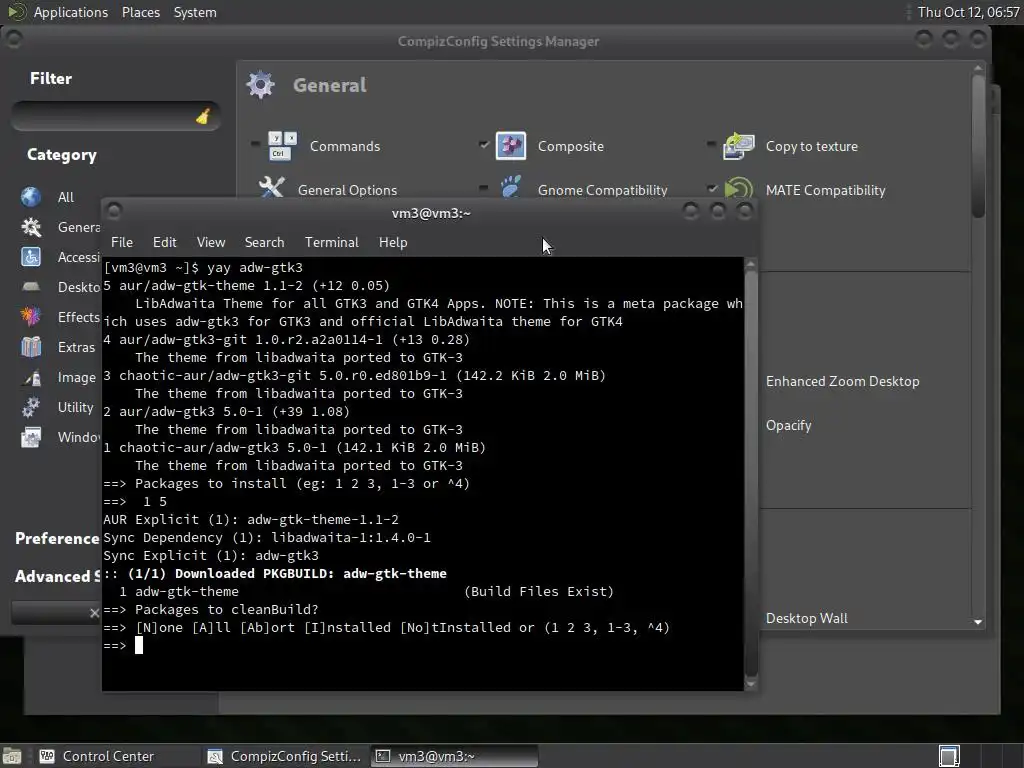
Task: Click the 'aur/adw-gtk-theme 1.1-2' terminal line
Action: (x=246, y=285)
